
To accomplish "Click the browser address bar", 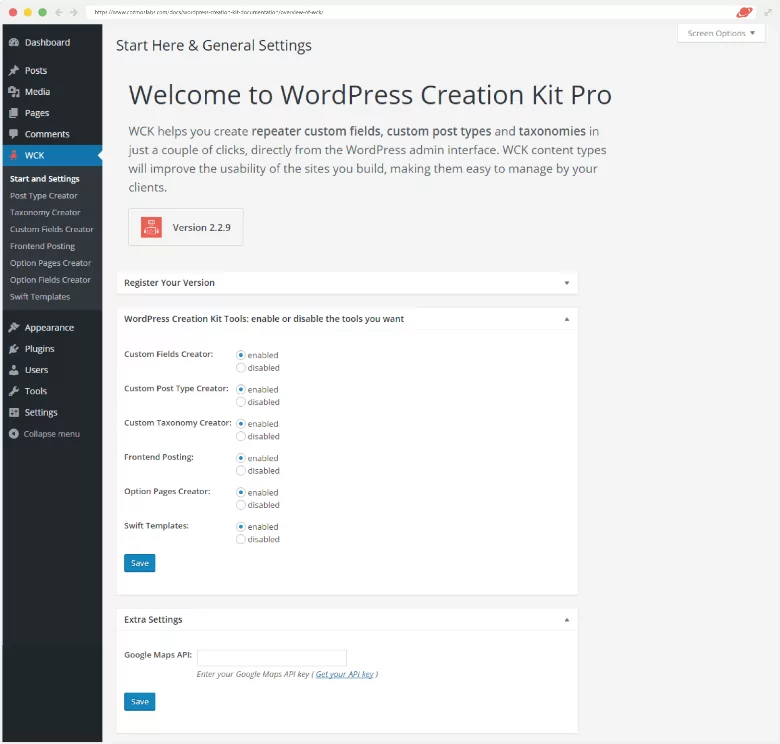I will pos(408,12).
